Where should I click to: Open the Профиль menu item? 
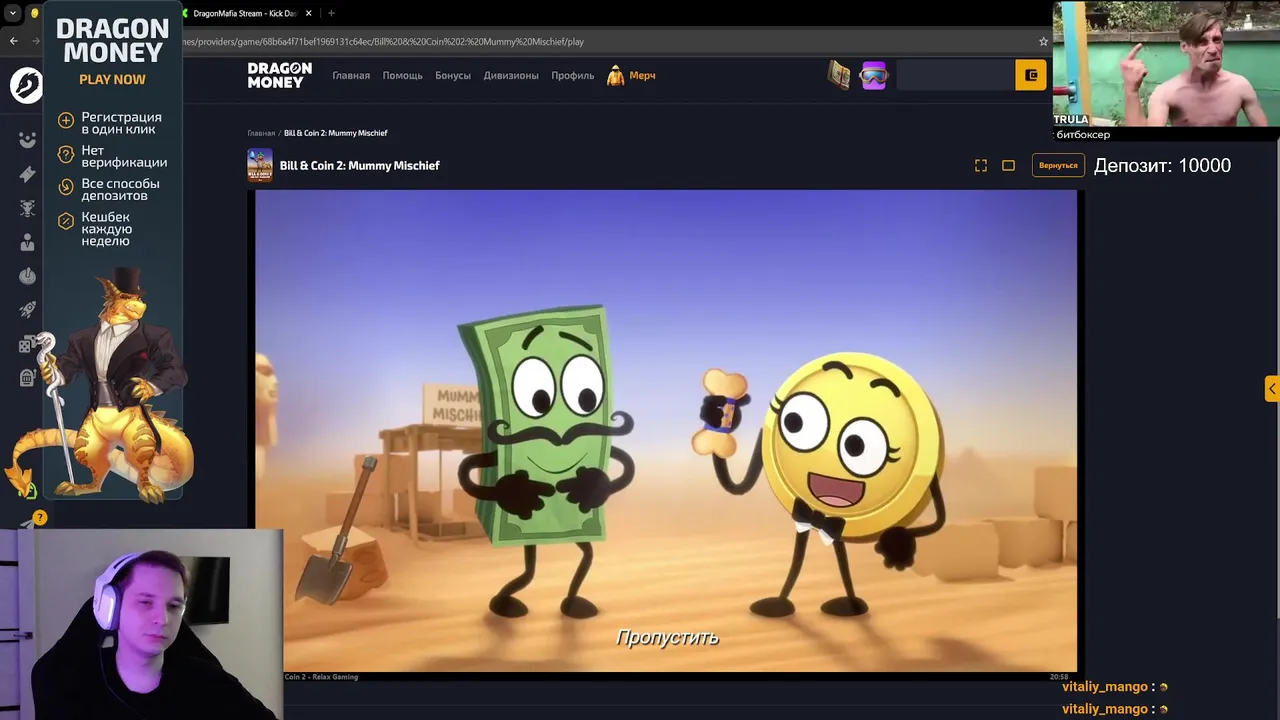[572, 76]
